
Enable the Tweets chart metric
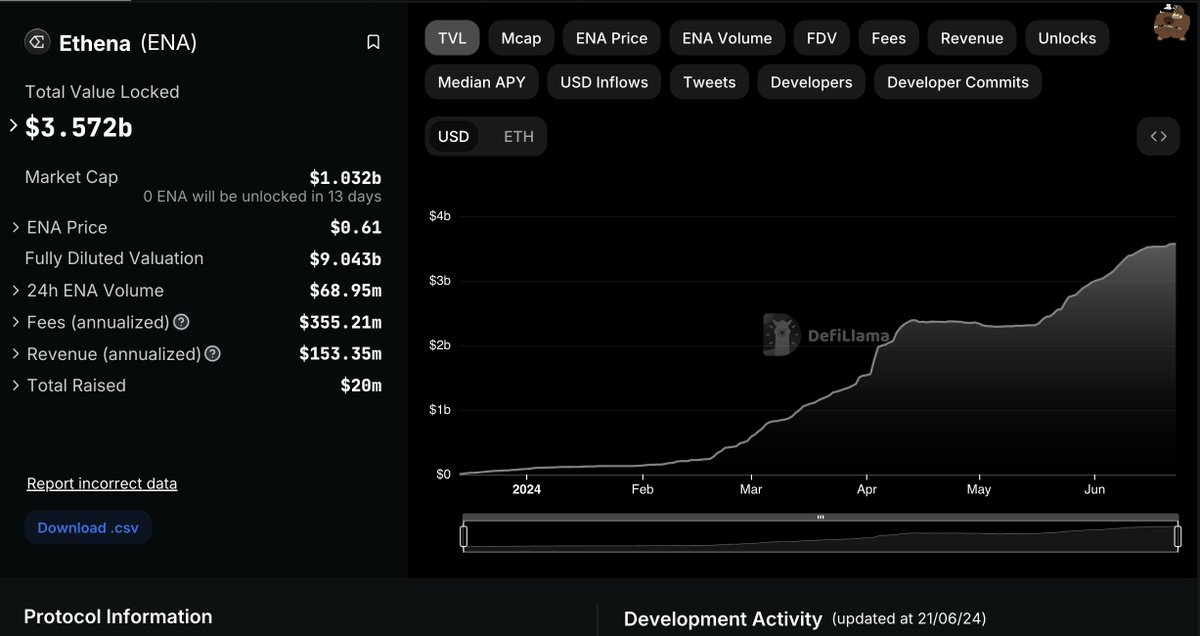709,82
